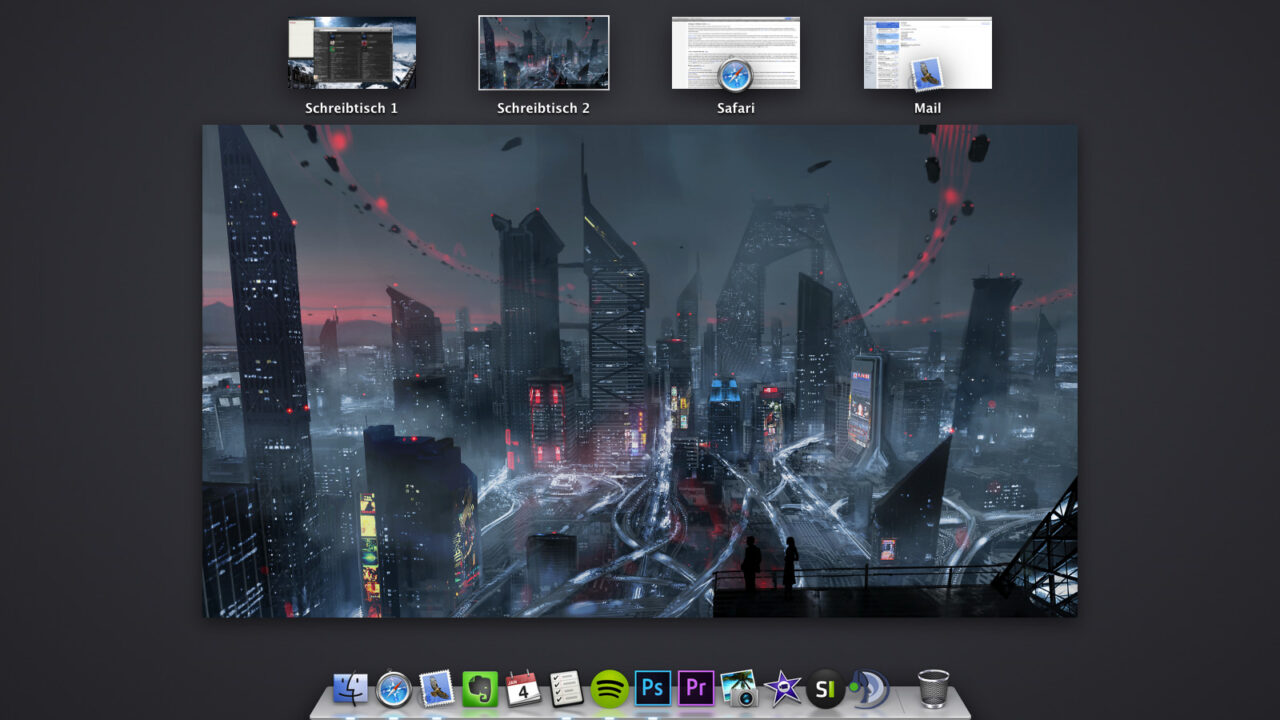The width and height of the screenshot is (1280, 720).
Task: Open the Mail stamp icon in dock
Action: [x=437, y=689]
